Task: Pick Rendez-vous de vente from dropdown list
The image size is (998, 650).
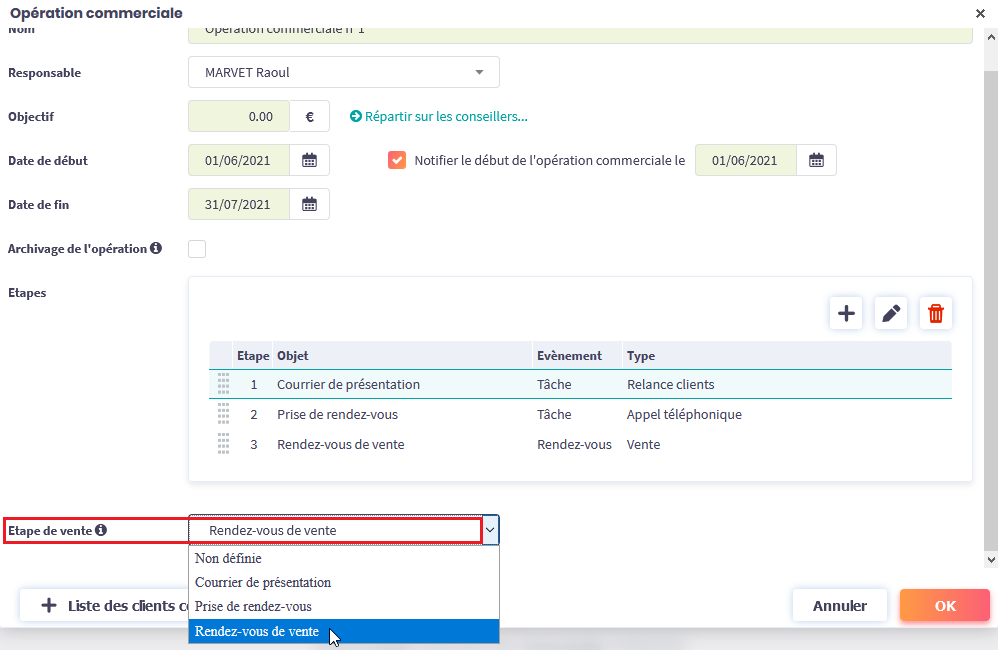Action: [257, 631]
